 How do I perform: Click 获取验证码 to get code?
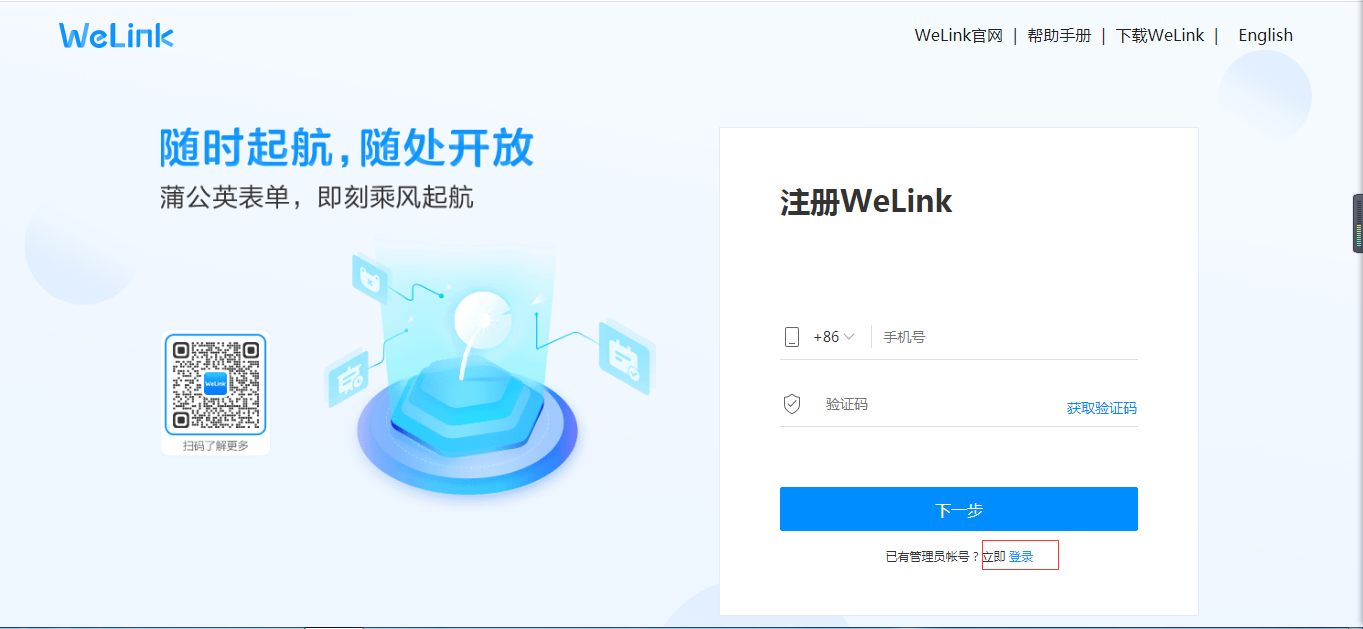(1102, 408)
